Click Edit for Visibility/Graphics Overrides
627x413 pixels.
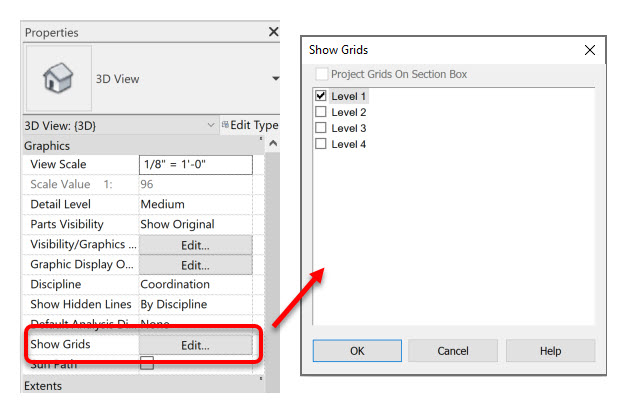point(196,245)
